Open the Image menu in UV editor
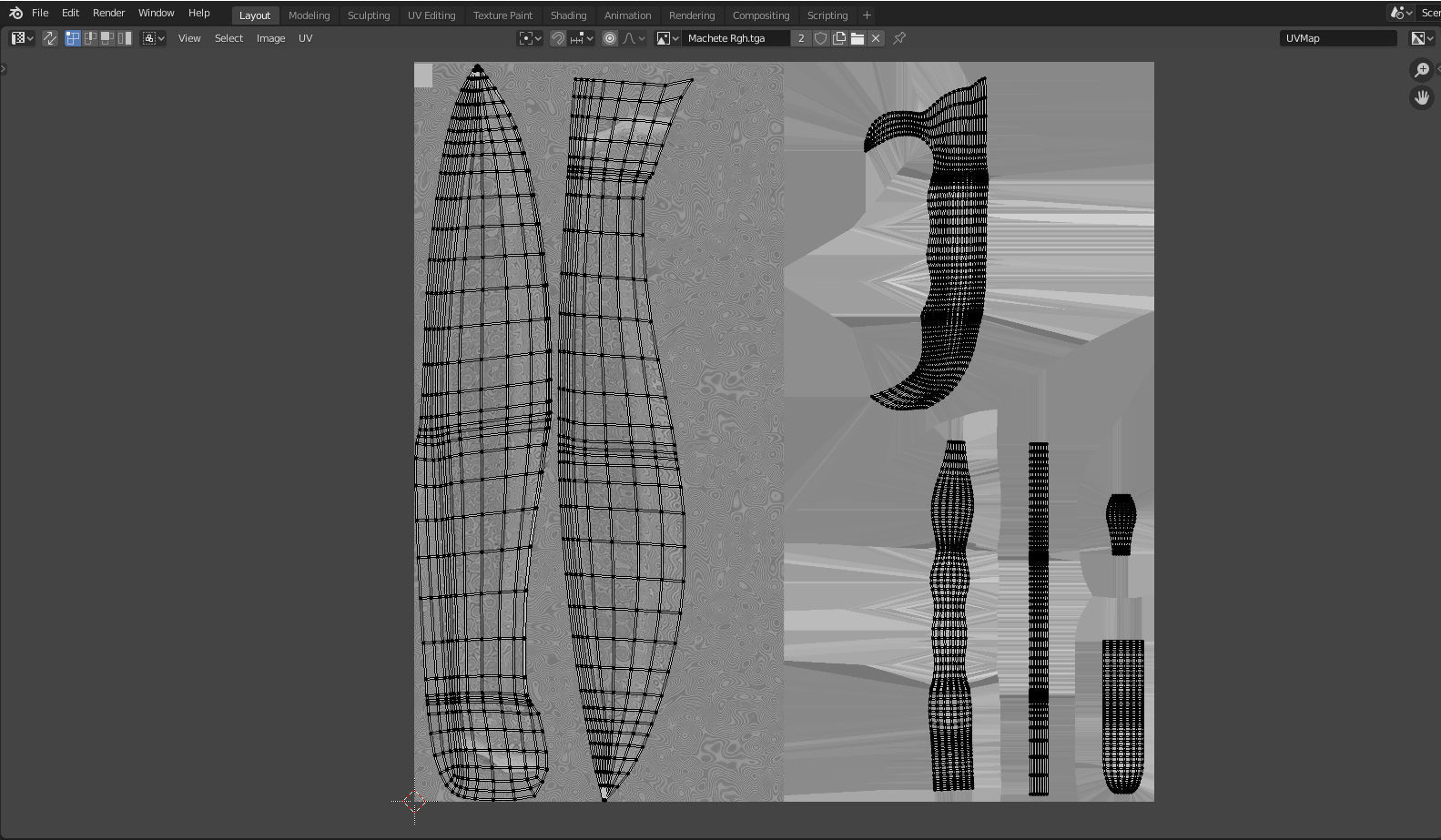This screenshot has width=1441, height=840. pos(270,38)
